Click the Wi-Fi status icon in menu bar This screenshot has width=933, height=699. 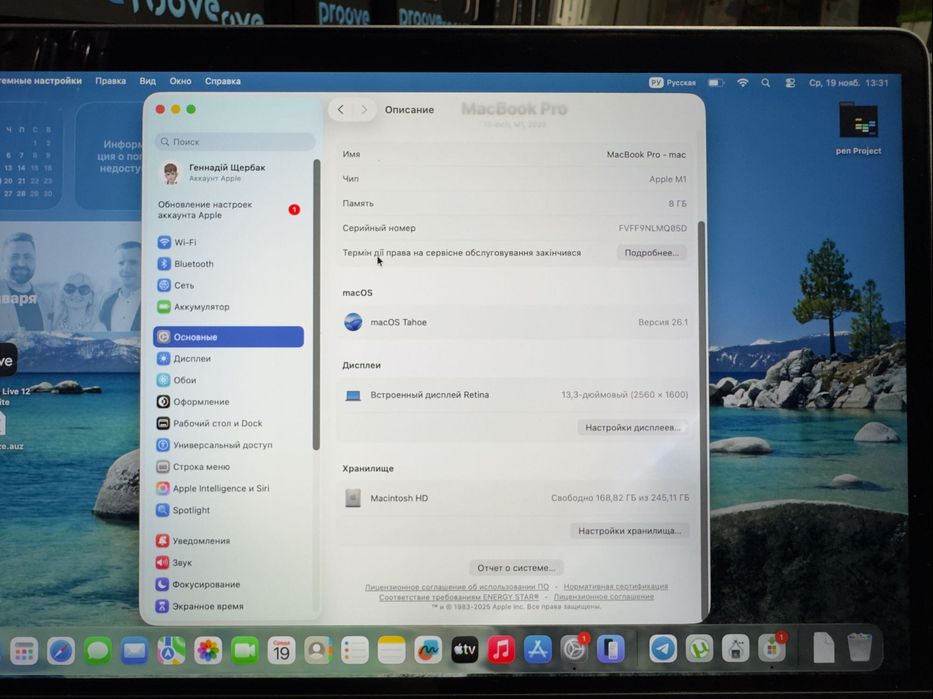click(x=743, y=83)
